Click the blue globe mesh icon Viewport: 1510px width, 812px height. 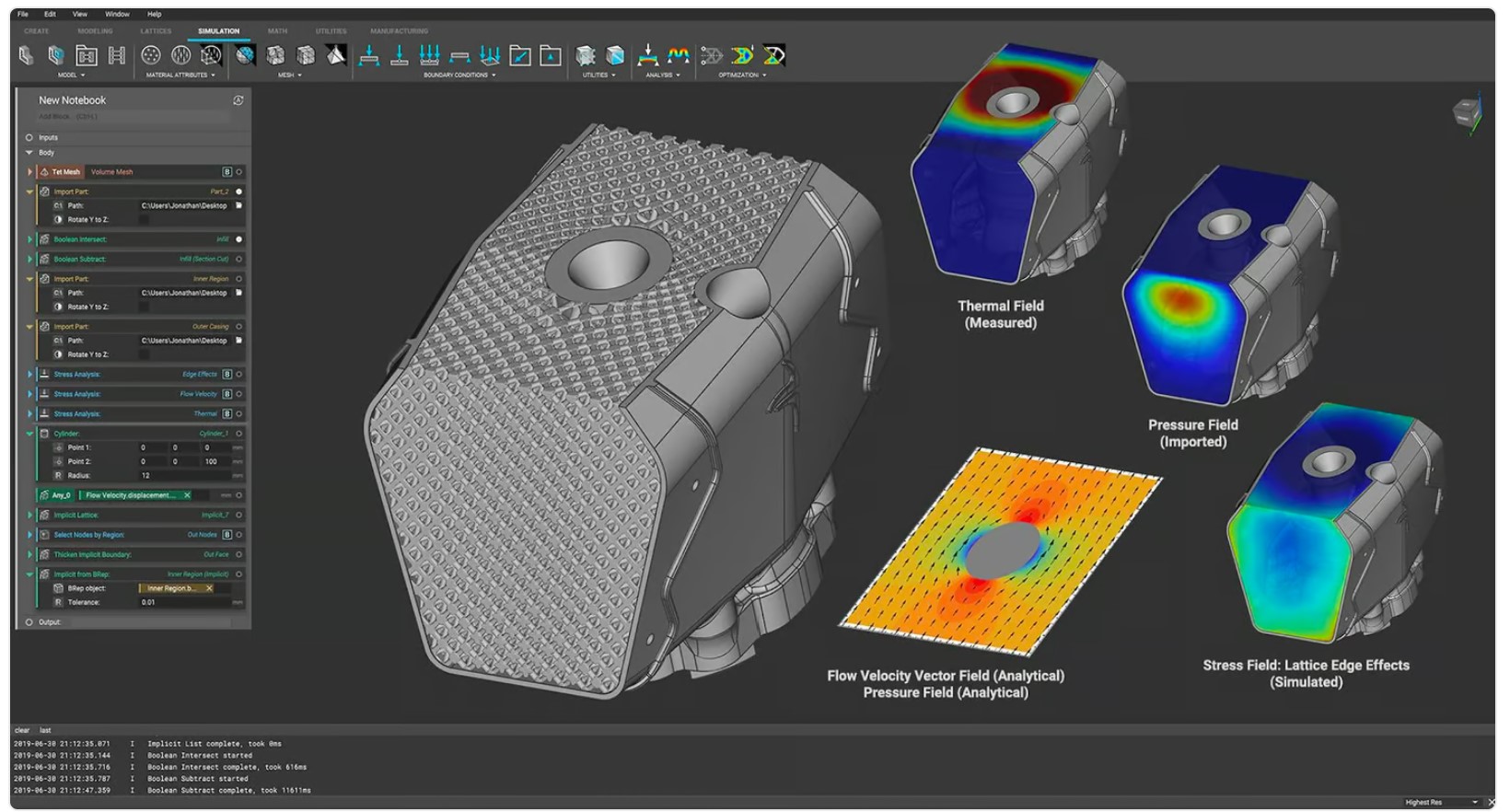pyautogui.click(x=245, y=56)
